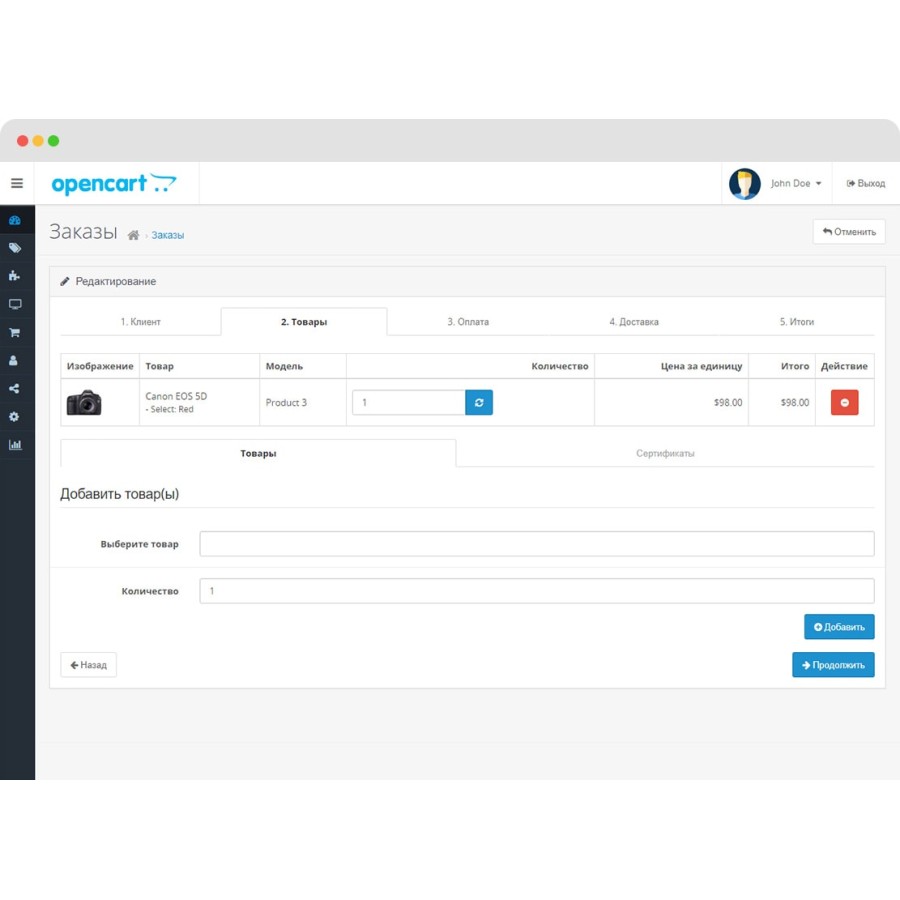Toggle the hamburger menu icon
The image size is (900, 900).
click(x=17, y=183)
